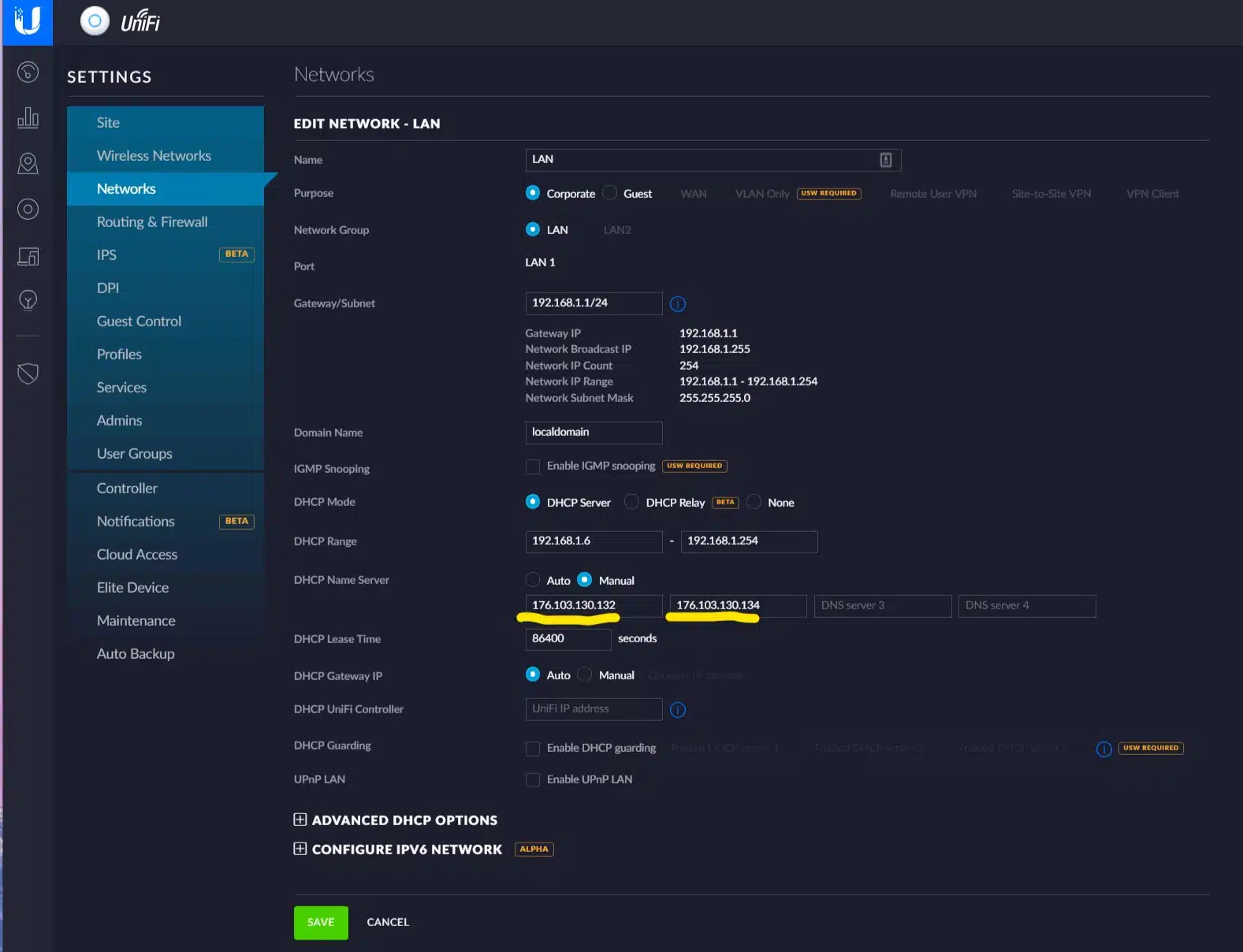Enable UPnP LAN checkbox

pos(533,779)
